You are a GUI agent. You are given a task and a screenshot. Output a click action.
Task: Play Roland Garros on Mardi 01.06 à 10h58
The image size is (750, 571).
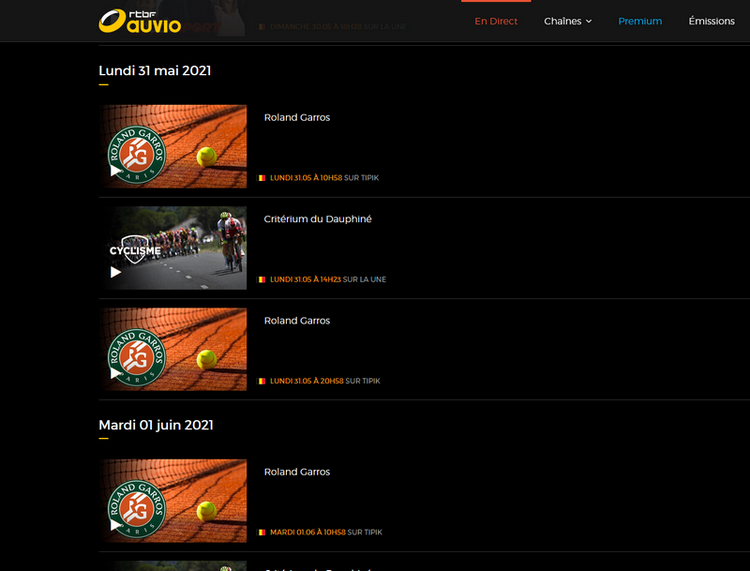pyautogui.click(x=115, y=525)
